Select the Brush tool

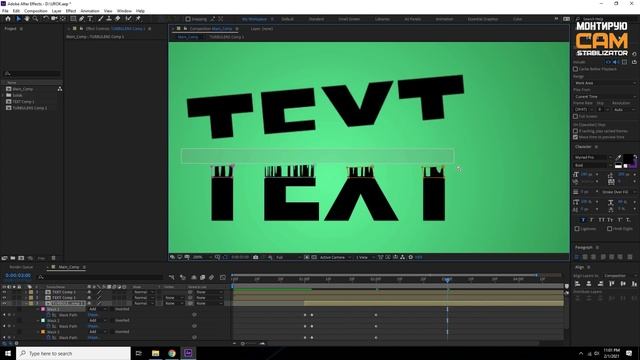(x=100, y=19)
